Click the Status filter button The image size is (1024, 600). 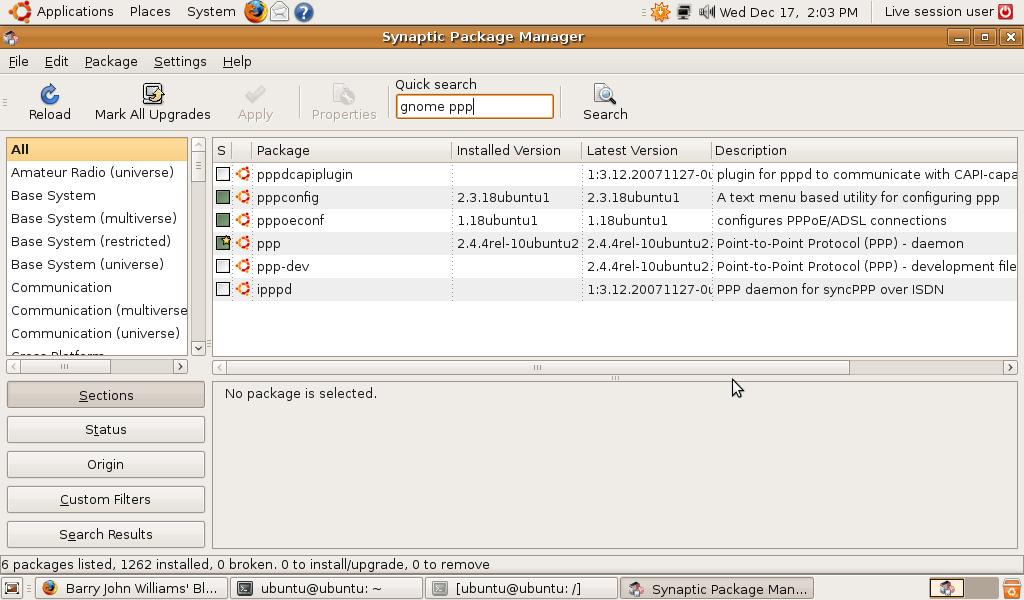[x=106, y=430]
